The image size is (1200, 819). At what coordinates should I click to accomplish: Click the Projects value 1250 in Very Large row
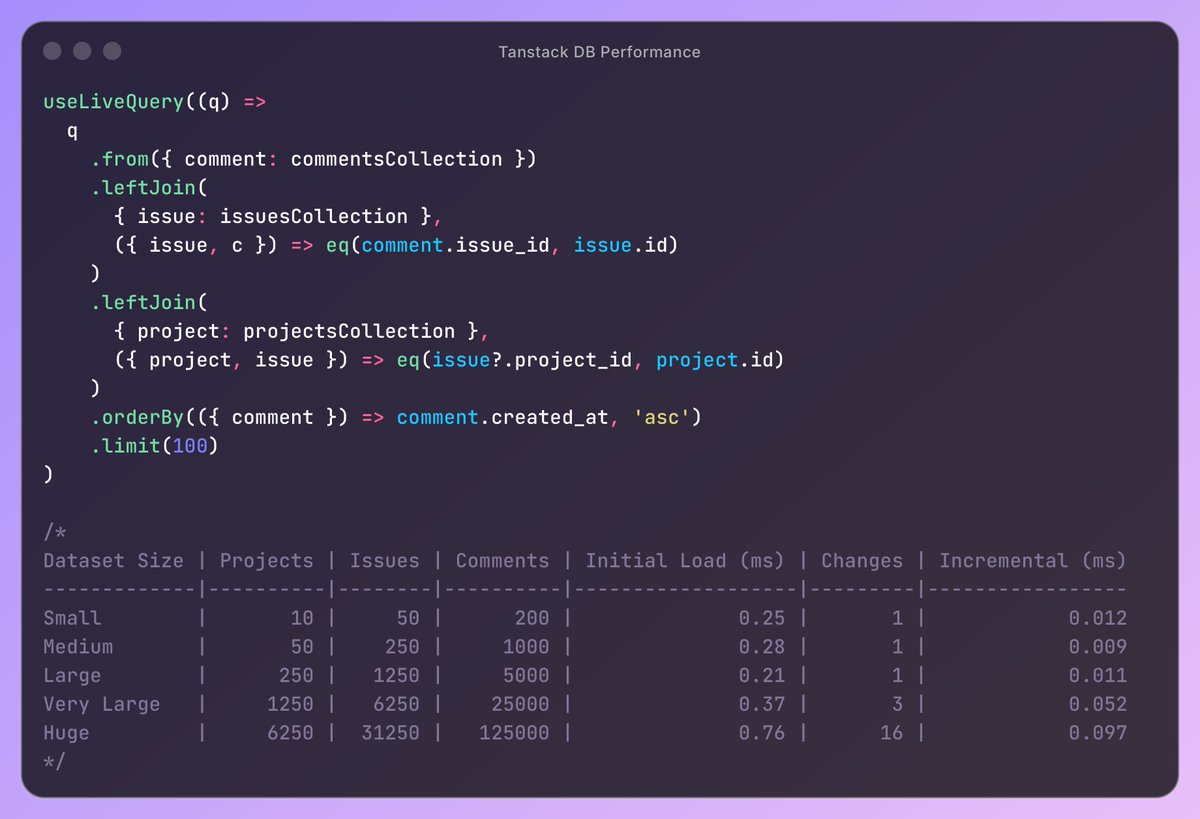(290, 704)
